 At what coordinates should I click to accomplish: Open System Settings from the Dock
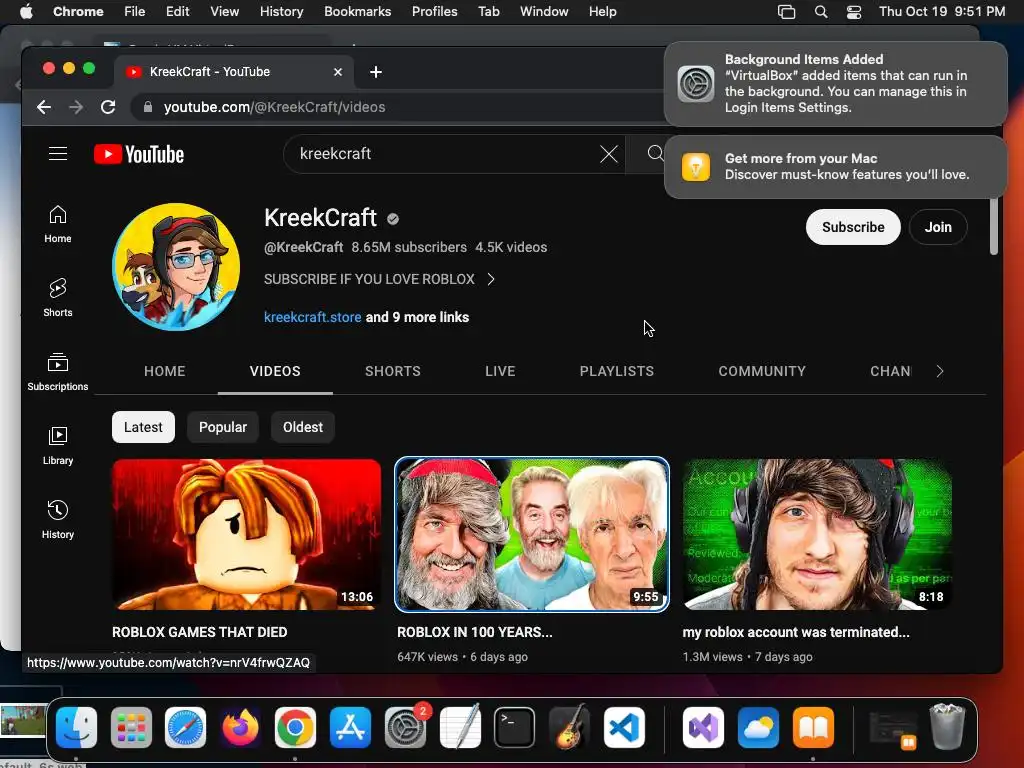(405, 728)
